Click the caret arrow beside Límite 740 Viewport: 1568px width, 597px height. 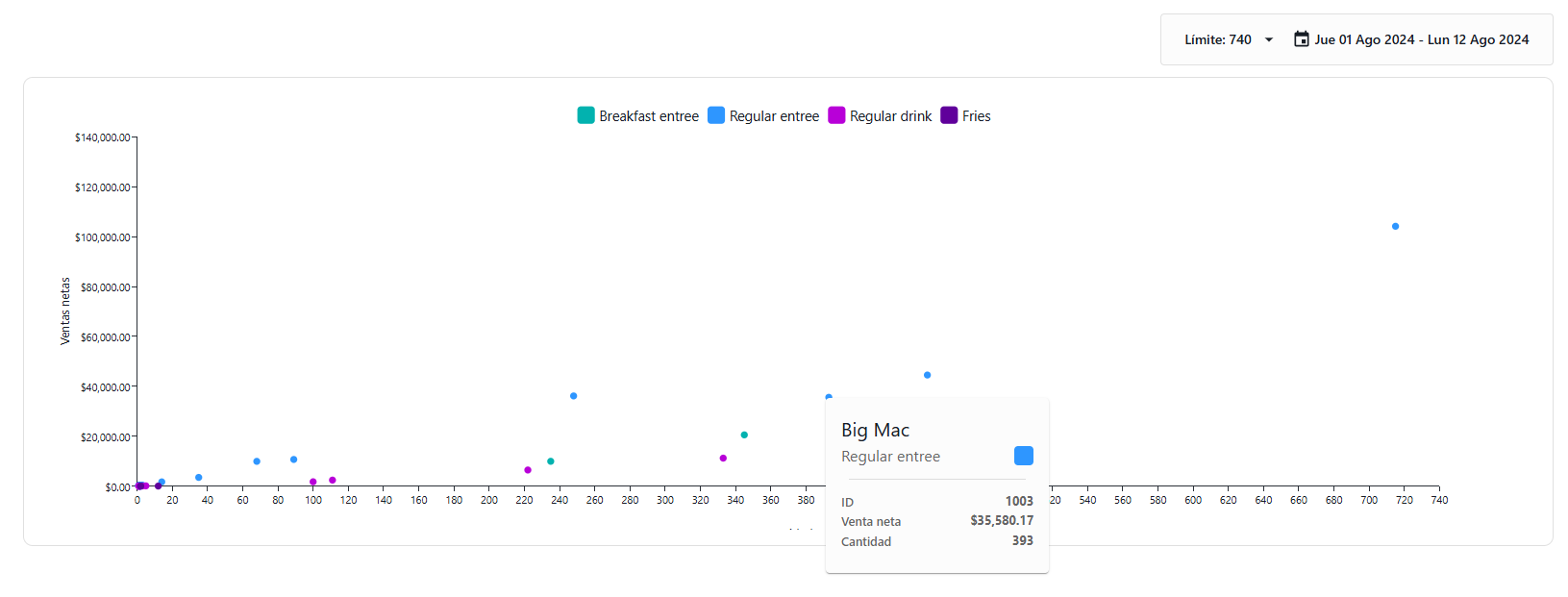1269,39
